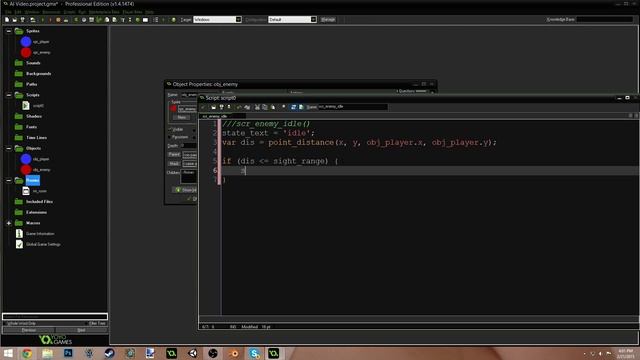The height and width of the screenshot is (360, 640).
Task: Click New sprite button in Object Properties
Action: [x=182, y=118]
